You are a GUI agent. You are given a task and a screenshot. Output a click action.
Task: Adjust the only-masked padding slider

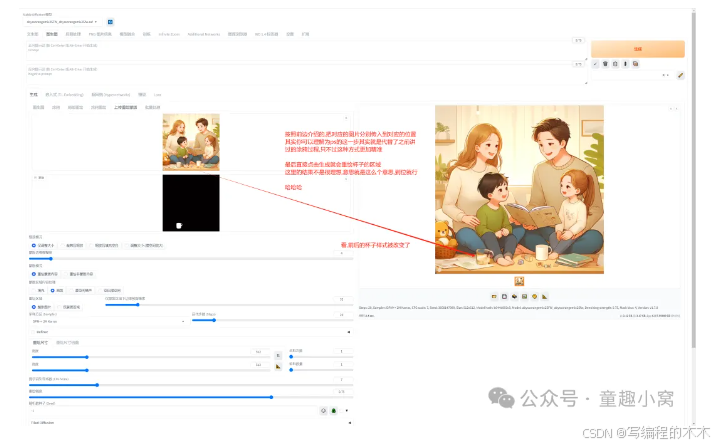[x=229, y=305]
